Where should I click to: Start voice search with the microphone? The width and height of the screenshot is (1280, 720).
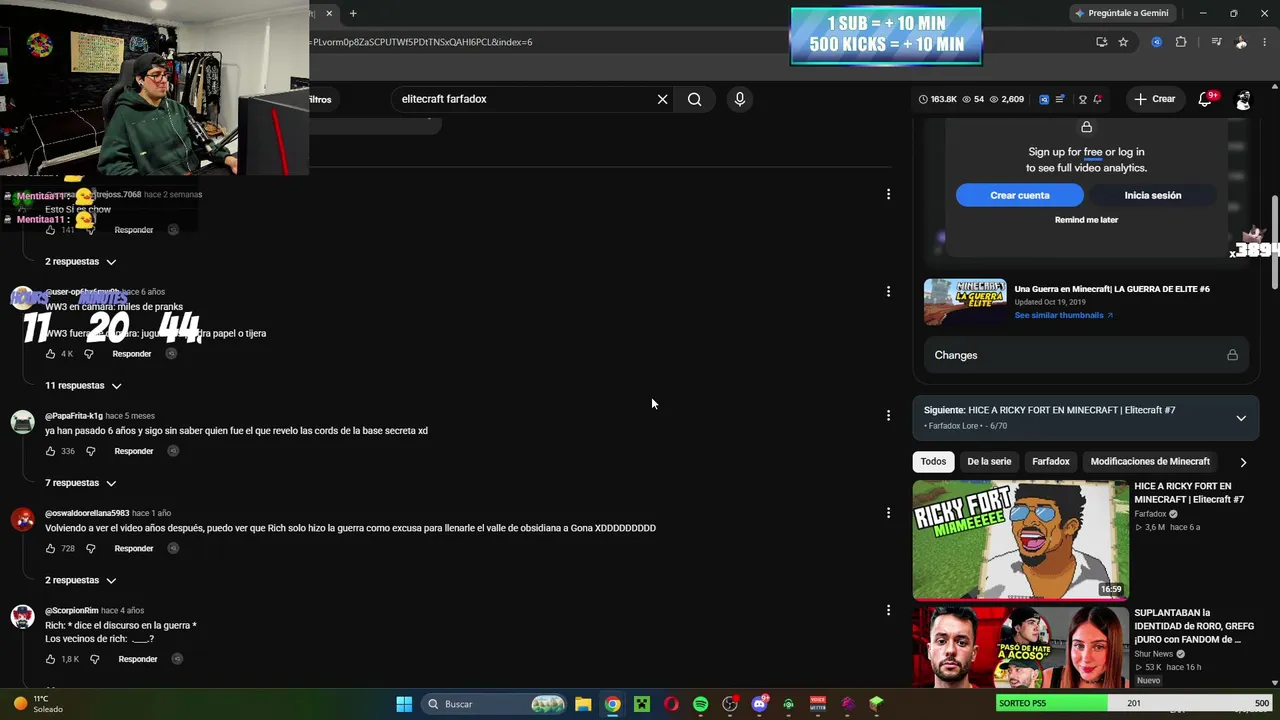740,99
